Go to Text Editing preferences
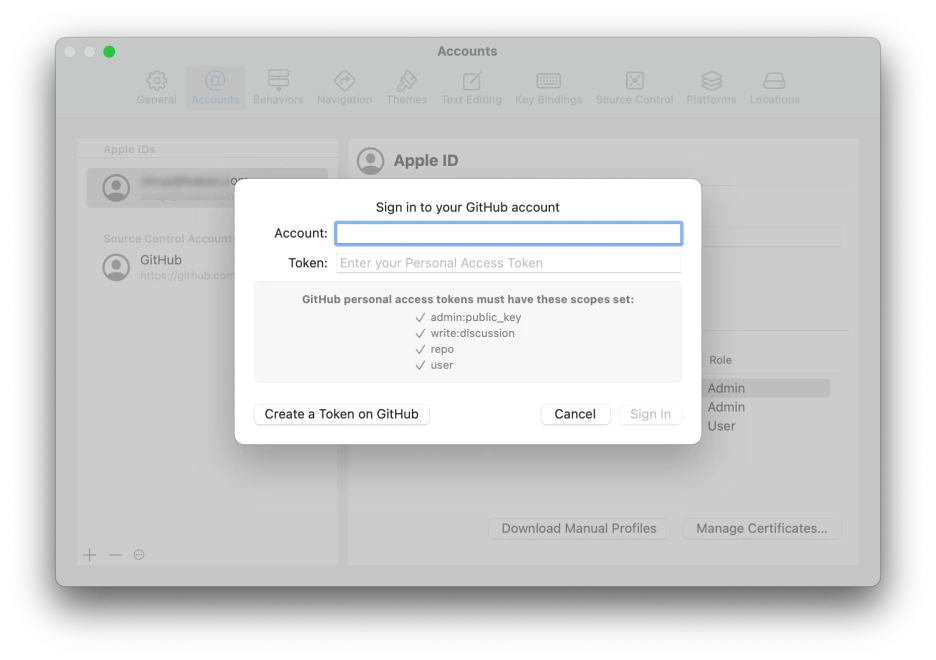The height and width of the screenshot is (660, 936). [x=472, y=88]
